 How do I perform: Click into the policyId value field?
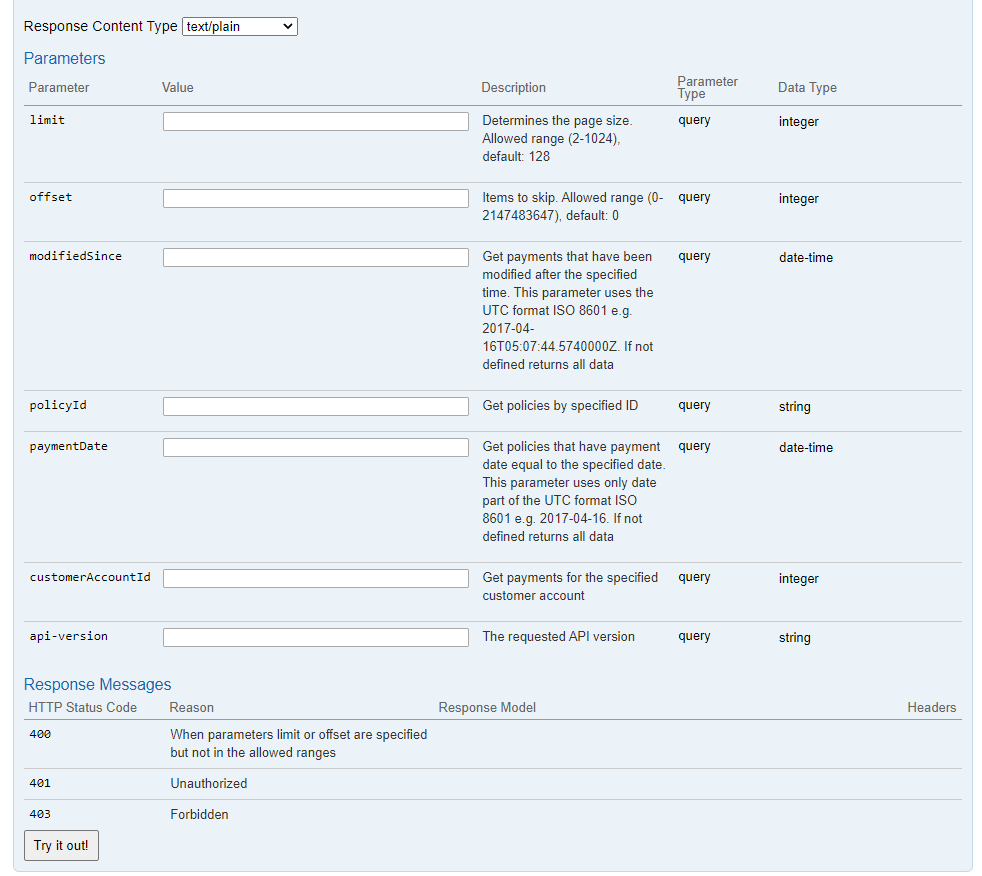315,406
